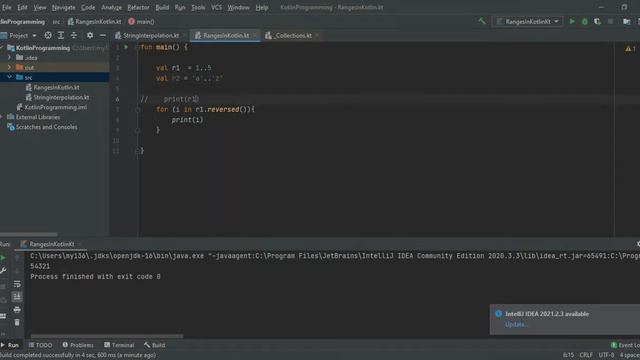Open the Navigate menu
640x360 pixels.
click(x=63, y=7)
